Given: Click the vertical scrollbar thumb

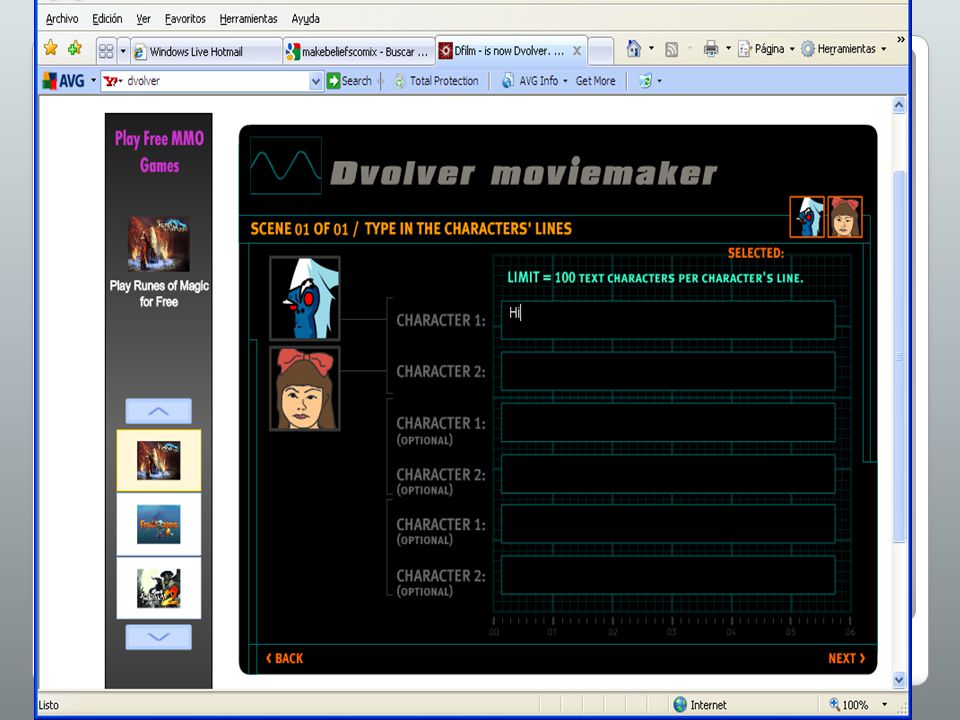Looking at the screenshot, I should [899, 356].
